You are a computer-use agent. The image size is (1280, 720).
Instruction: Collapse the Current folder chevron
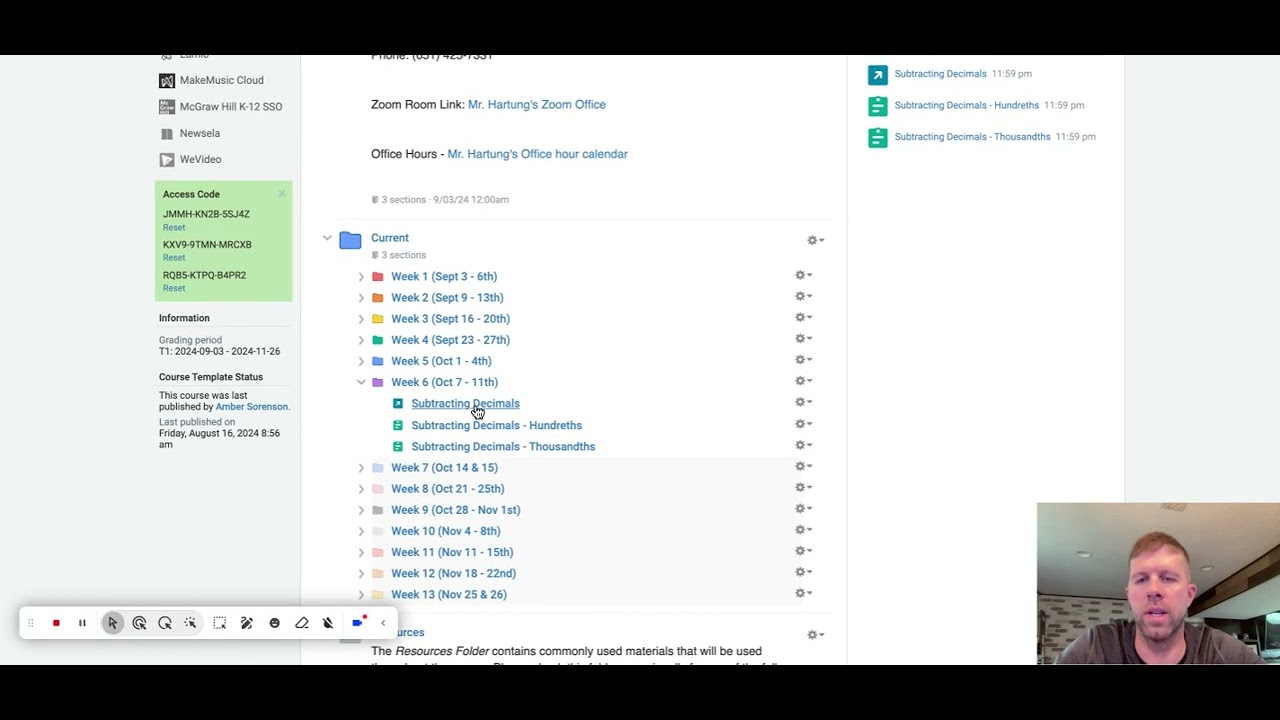[327, 238]
